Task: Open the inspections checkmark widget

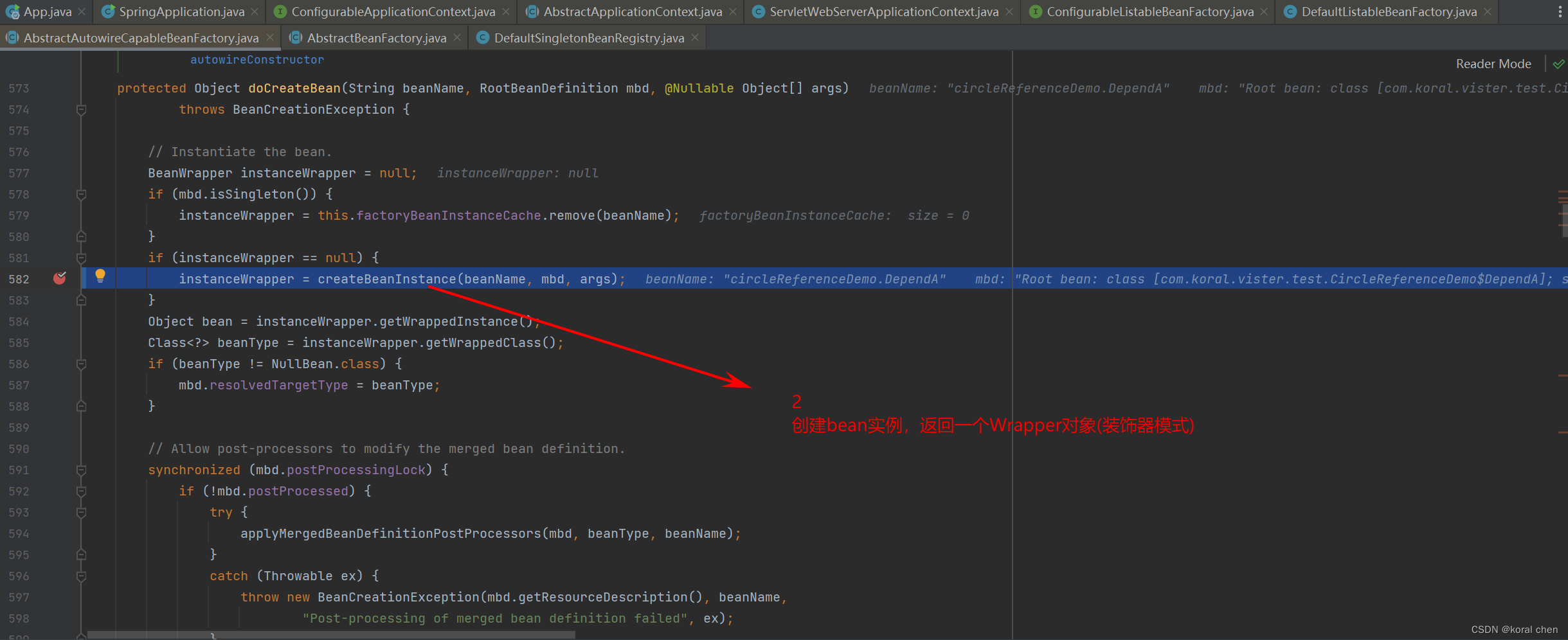Action: point(1559,64)
